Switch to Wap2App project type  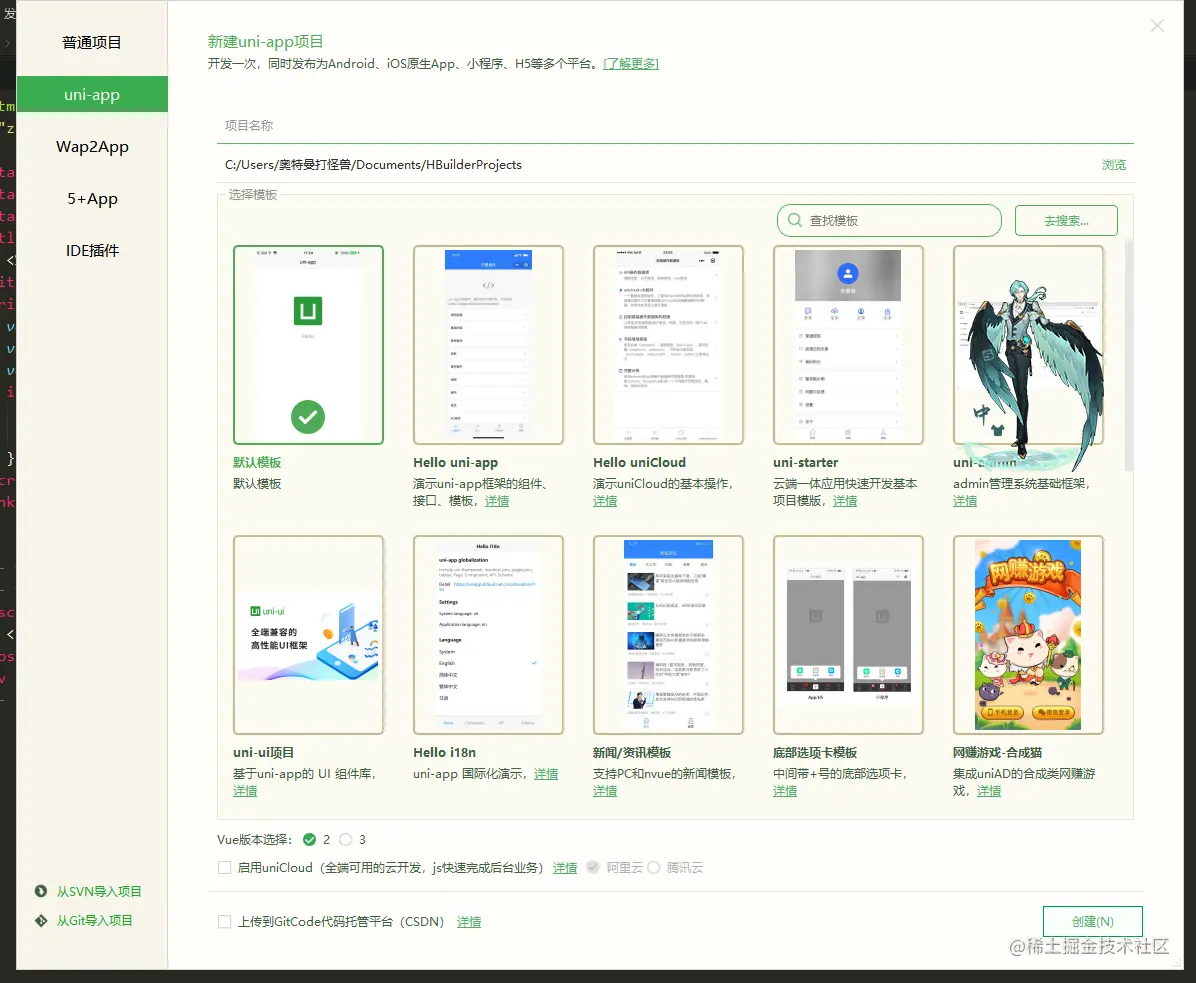(x=92, y=146)
